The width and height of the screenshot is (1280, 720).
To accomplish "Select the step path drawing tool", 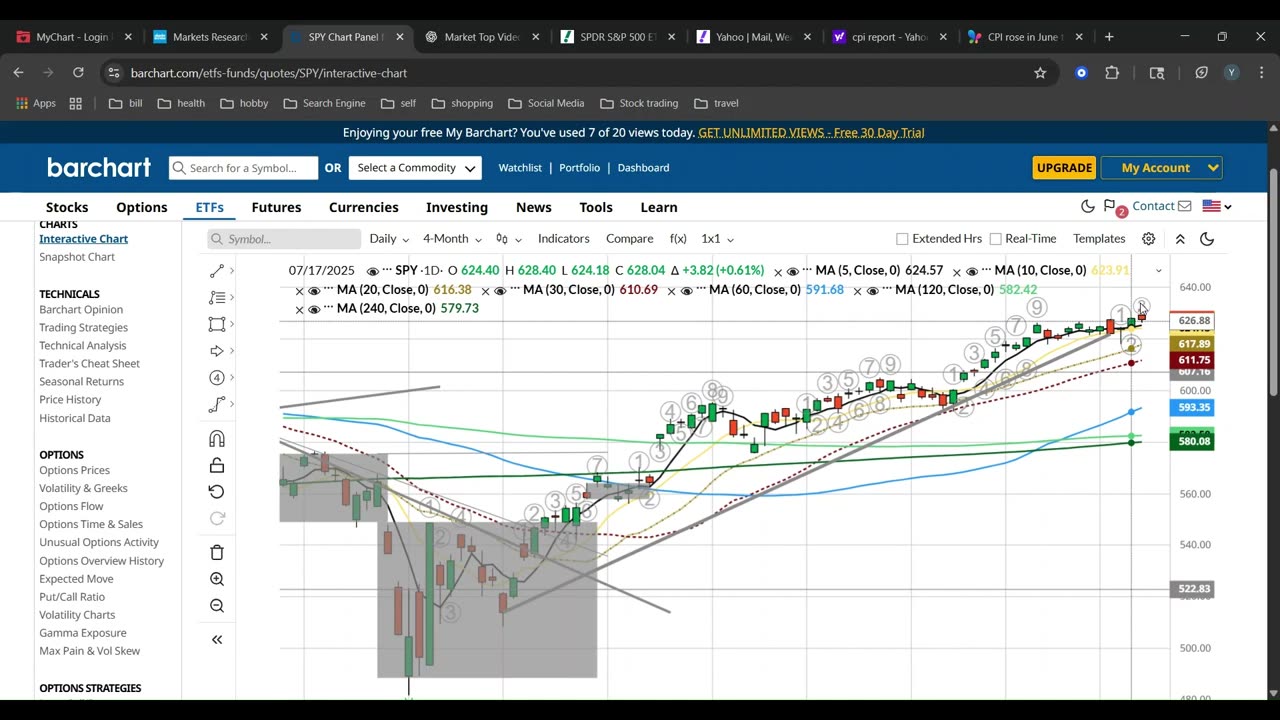I will click(217, 404).
